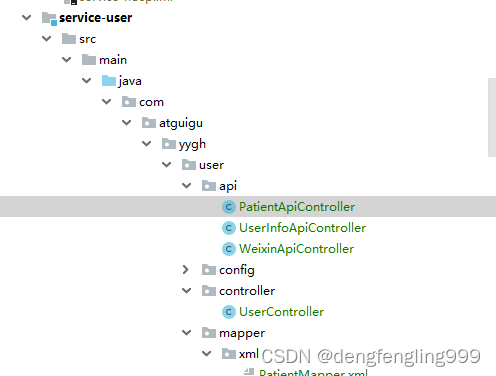Collapse the controller package chevron
The width and height of the screenshot is (496, 376).
point(187,291)
